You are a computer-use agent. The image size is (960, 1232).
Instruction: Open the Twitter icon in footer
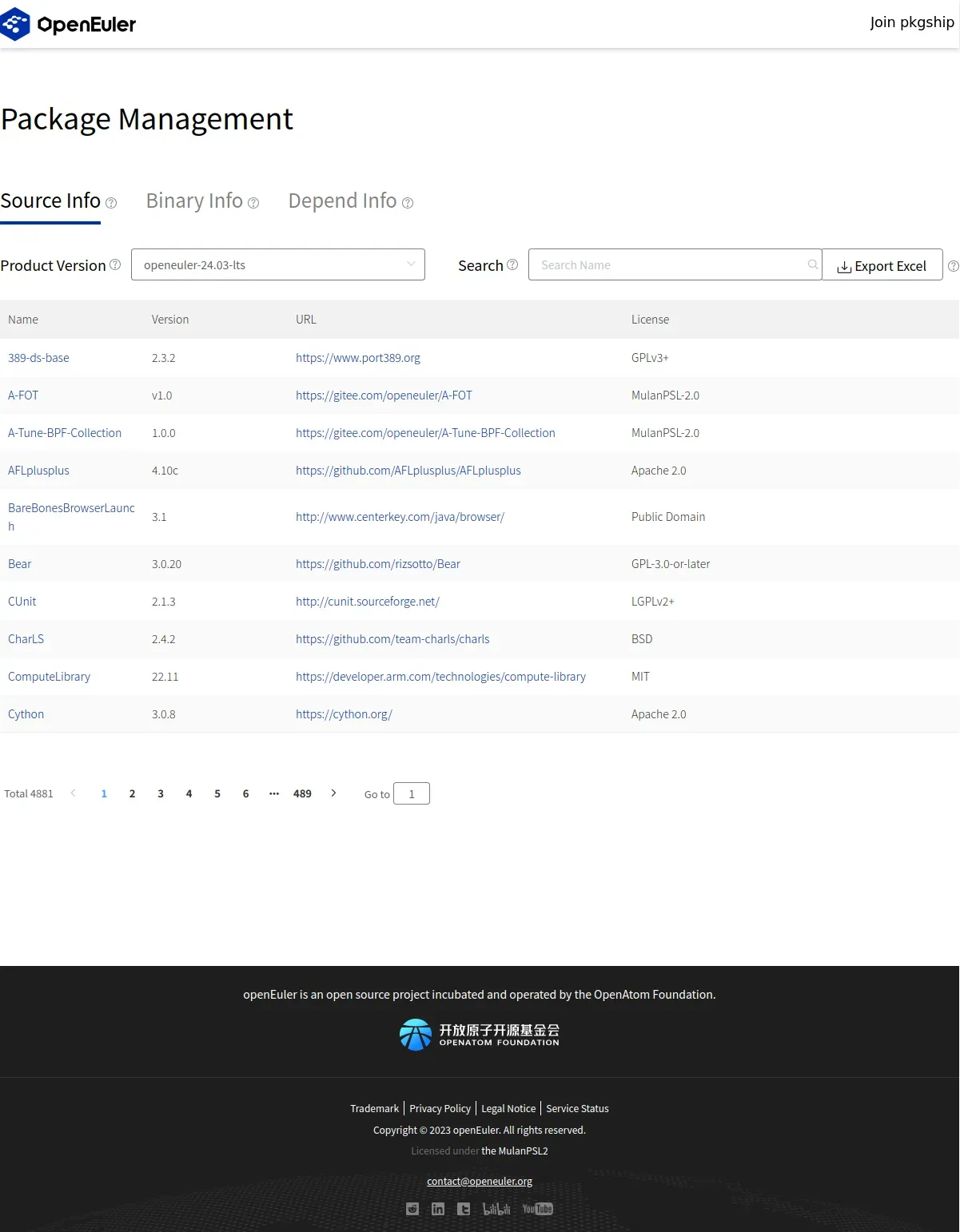click(x=464, y=1209)
